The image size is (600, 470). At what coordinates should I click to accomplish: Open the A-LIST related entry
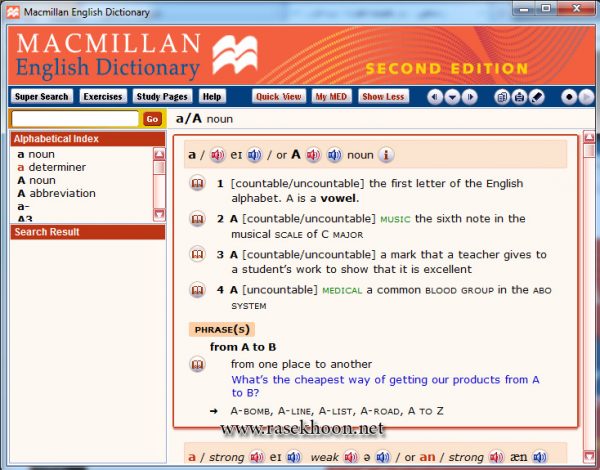(x=336, y=411)
